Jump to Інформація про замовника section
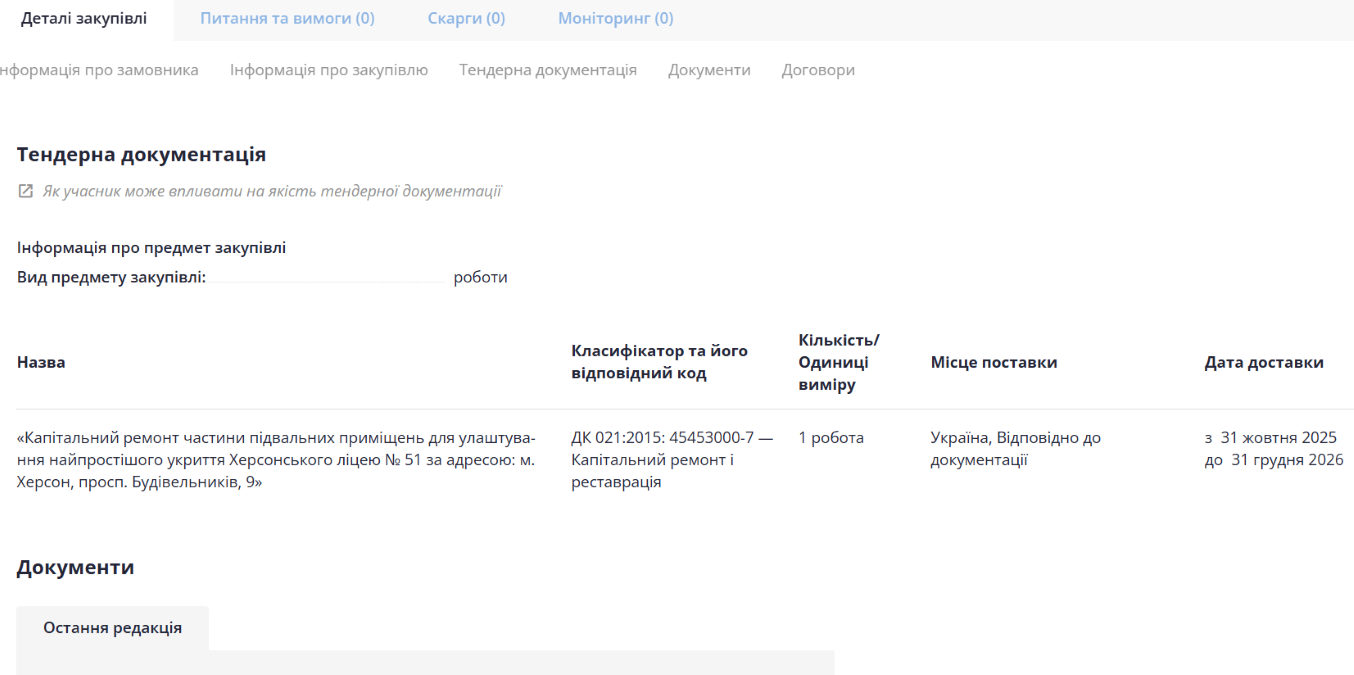 [x=98, y=70]
